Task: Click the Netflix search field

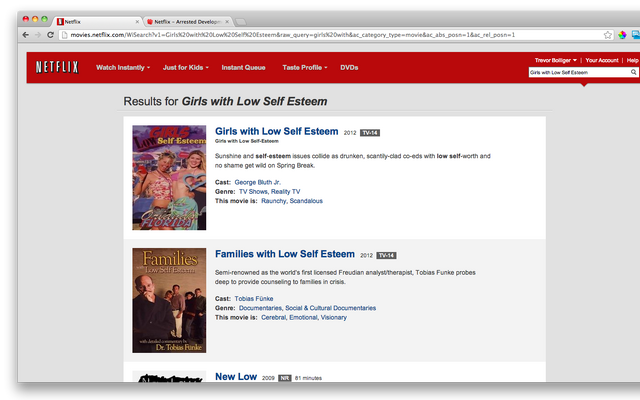Action: point(579,72)
